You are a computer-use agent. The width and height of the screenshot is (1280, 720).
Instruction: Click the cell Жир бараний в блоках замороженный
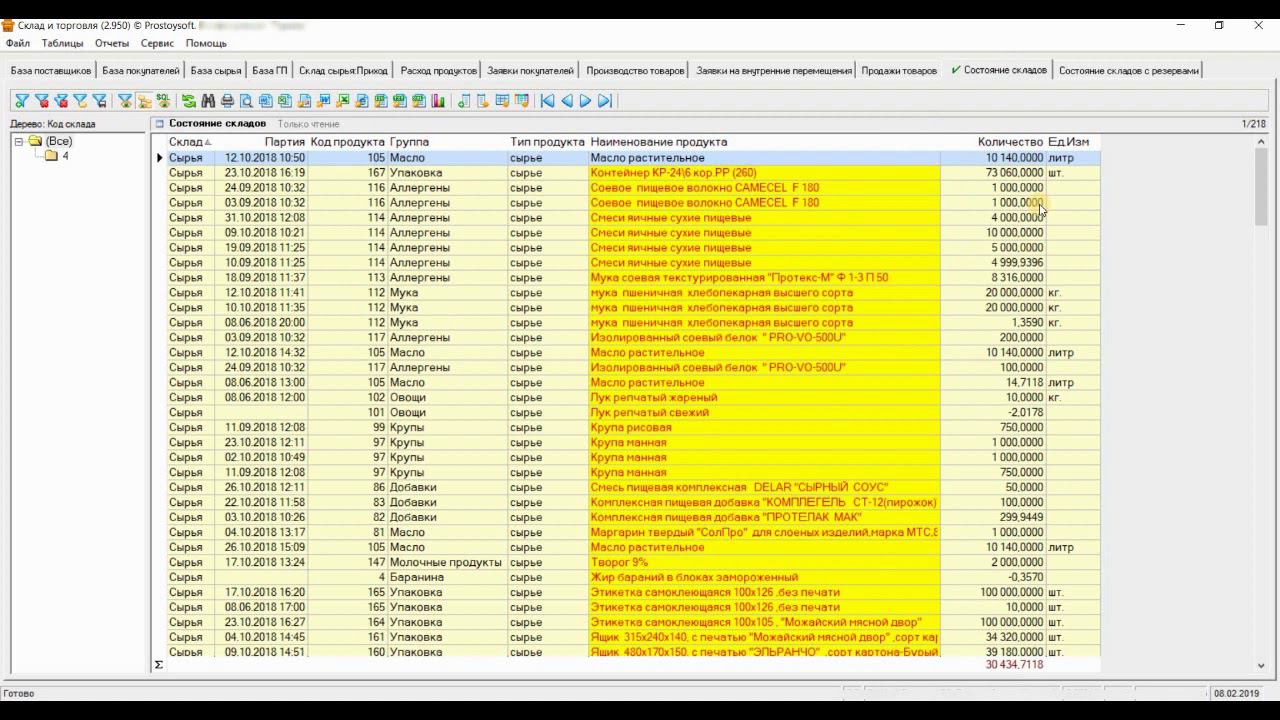(764, 577)
